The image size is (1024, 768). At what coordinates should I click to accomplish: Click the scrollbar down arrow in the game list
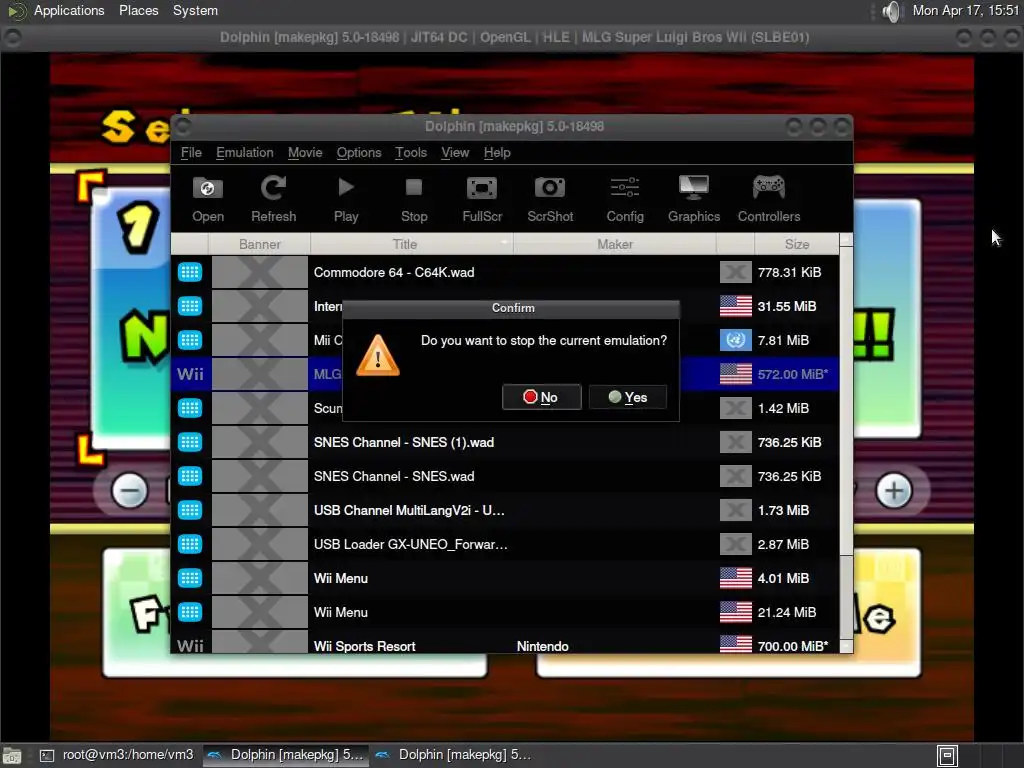tap(846, 646)
